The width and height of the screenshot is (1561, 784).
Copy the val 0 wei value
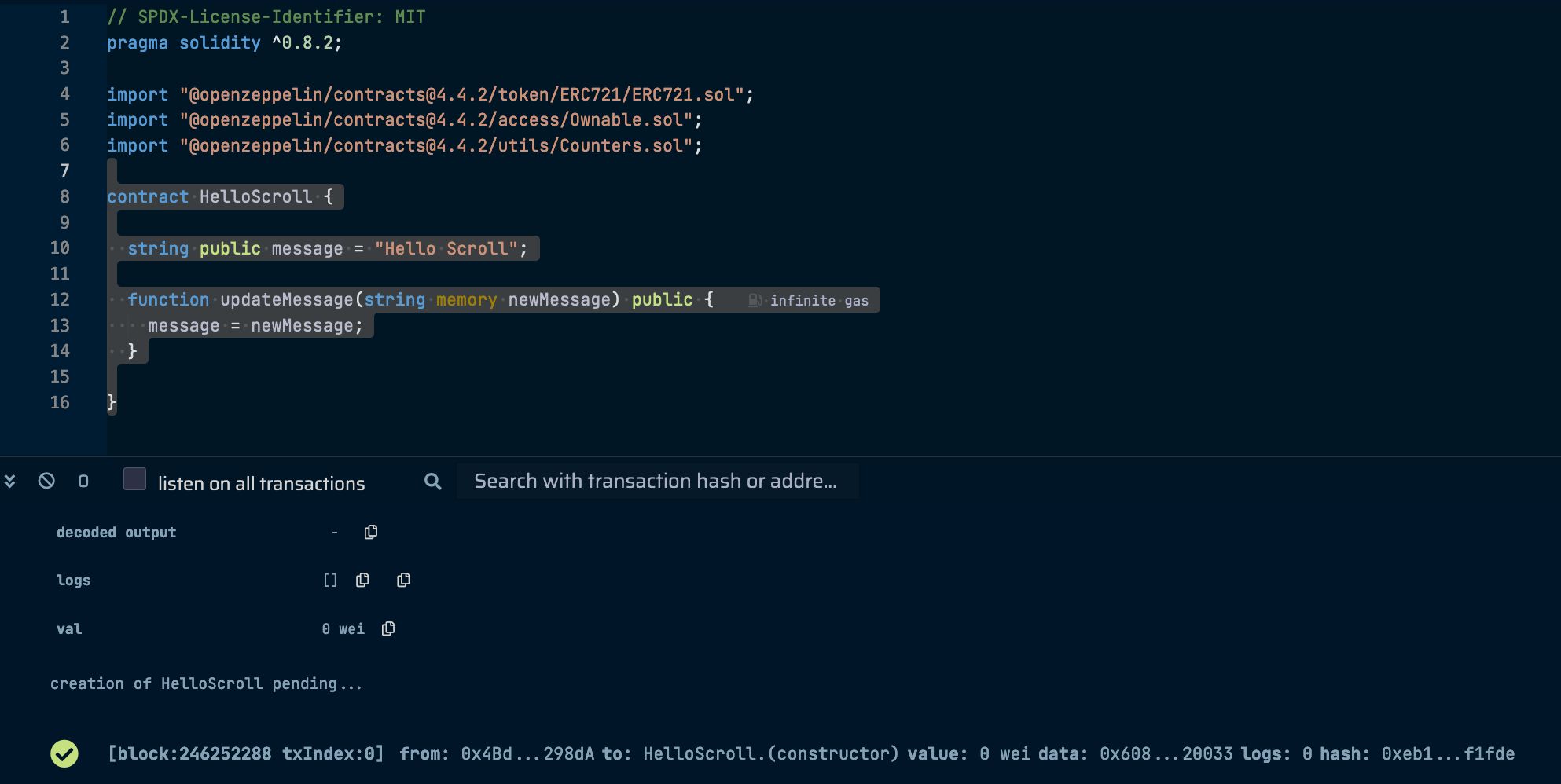point(388,629)
